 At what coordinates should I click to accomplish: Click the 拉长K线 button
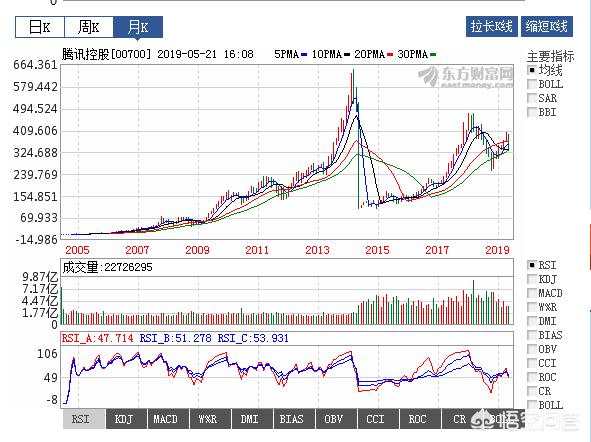(x=491, y=26)
